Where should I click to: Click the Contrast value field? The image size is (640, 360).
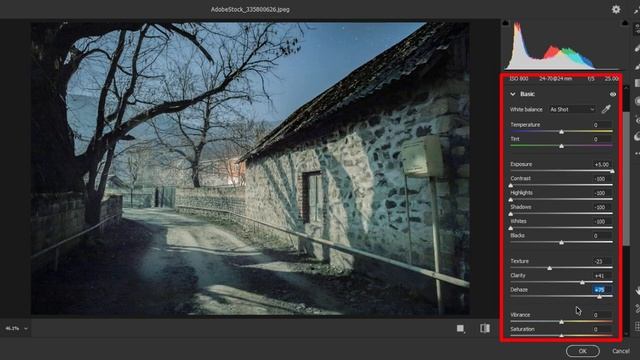(x=602, y=179)
